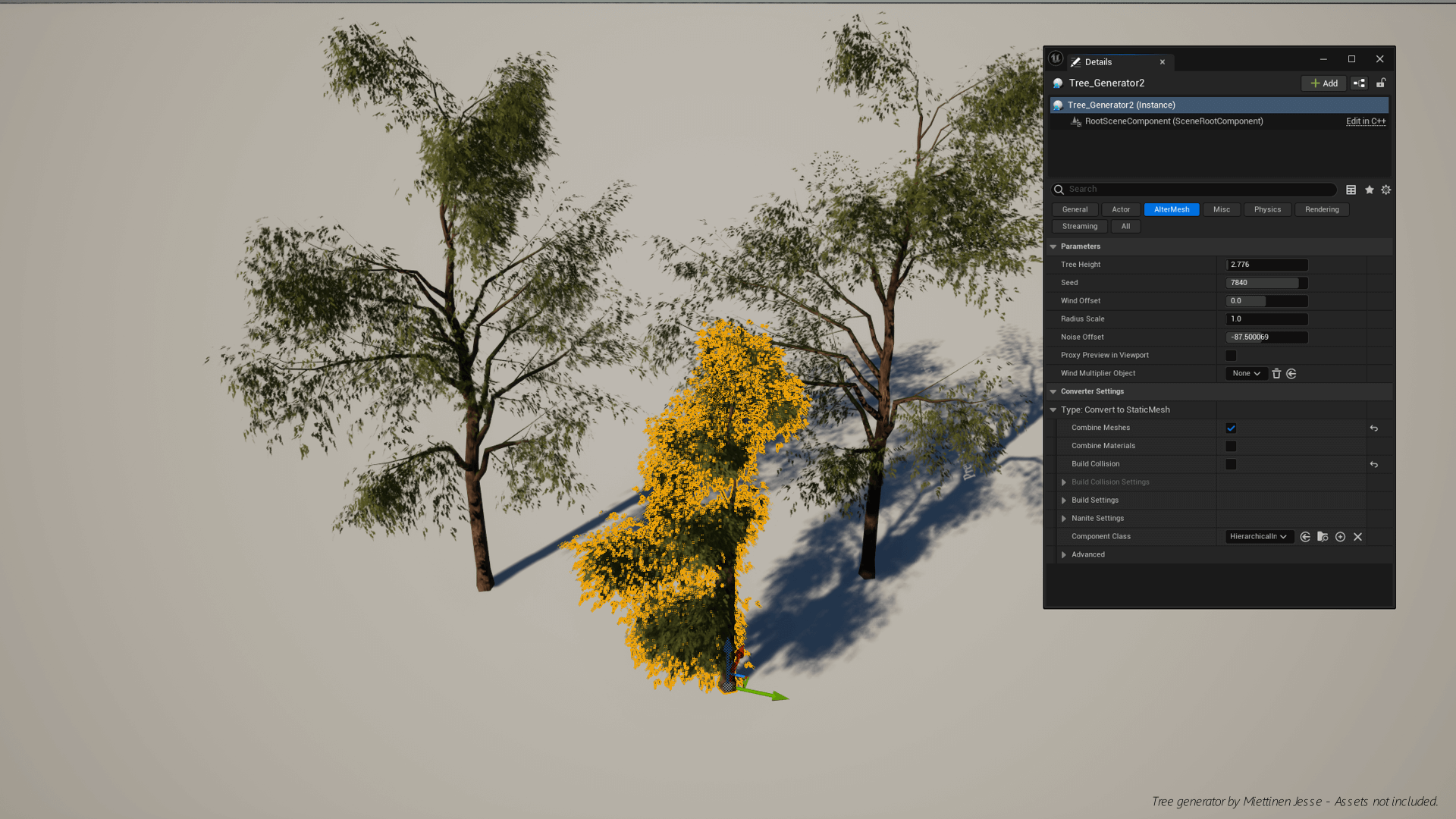The height and width of the screenshot is (819, 1456).
Task: Open the Component Class dropdown
Action: (1257, 536)
